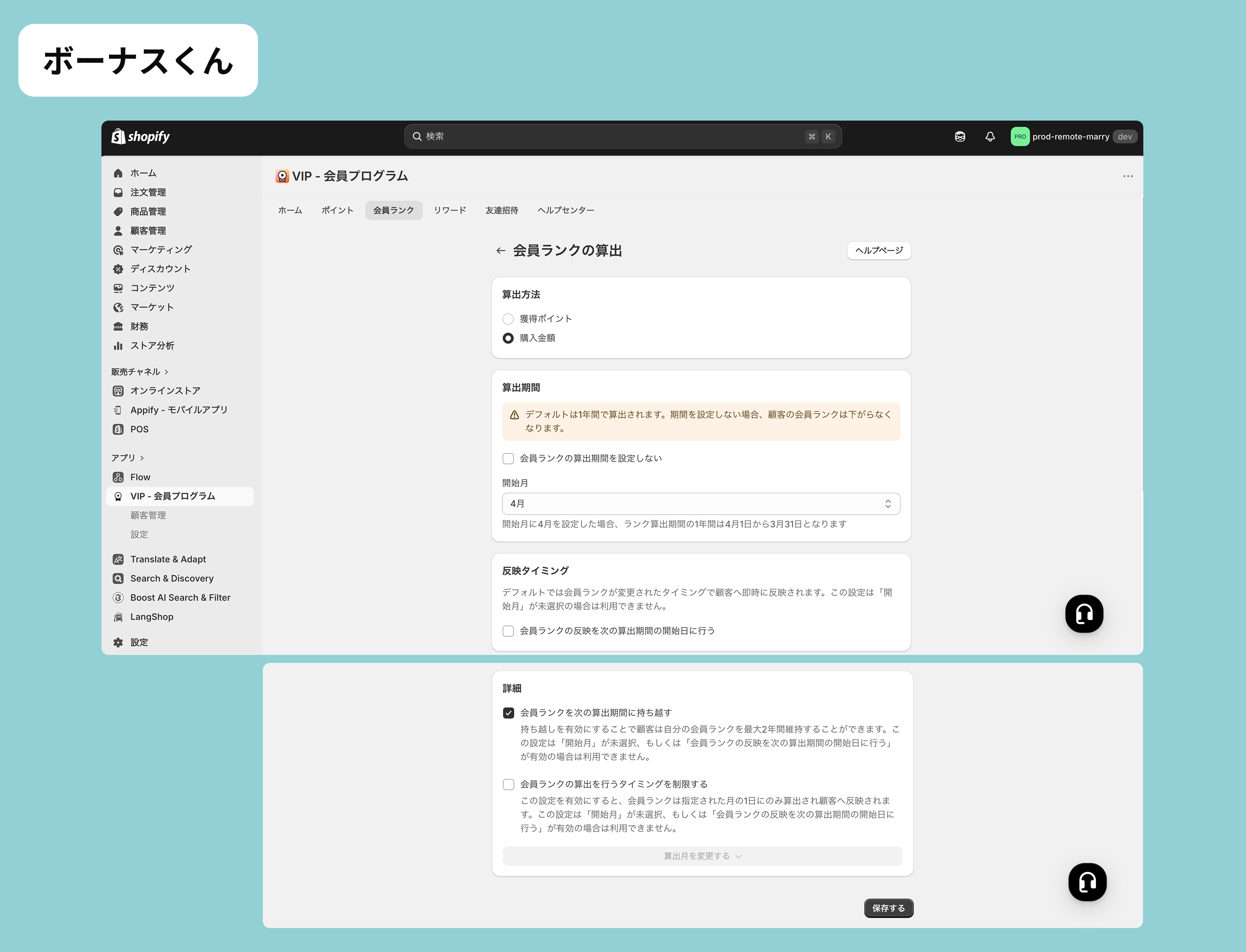Click the back arrow beside 会員ランクの算出
This screenshot has width=1246, height=952.
click(500, 250)
